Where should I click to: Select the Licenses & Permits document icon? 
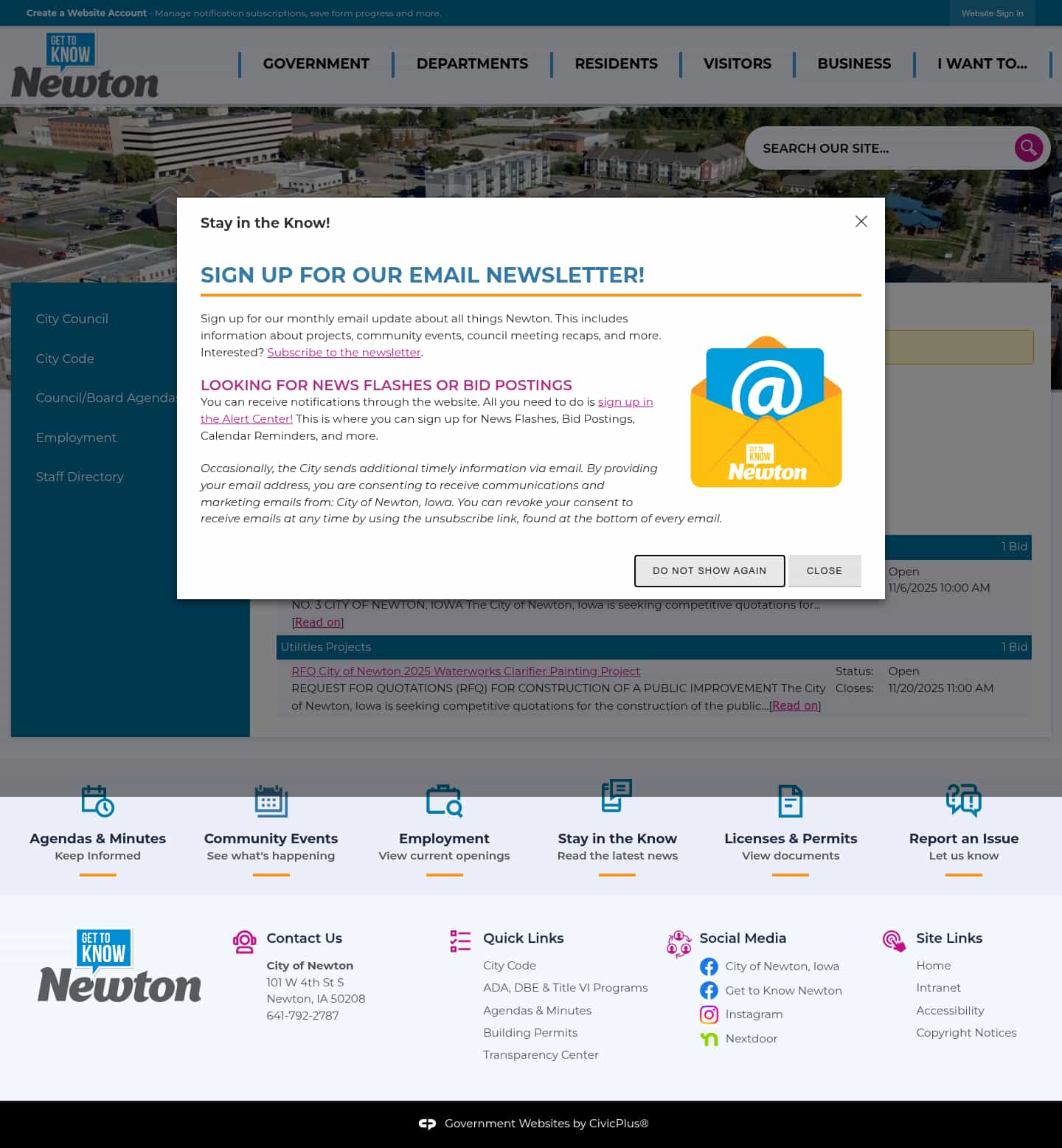click(790, 801)
